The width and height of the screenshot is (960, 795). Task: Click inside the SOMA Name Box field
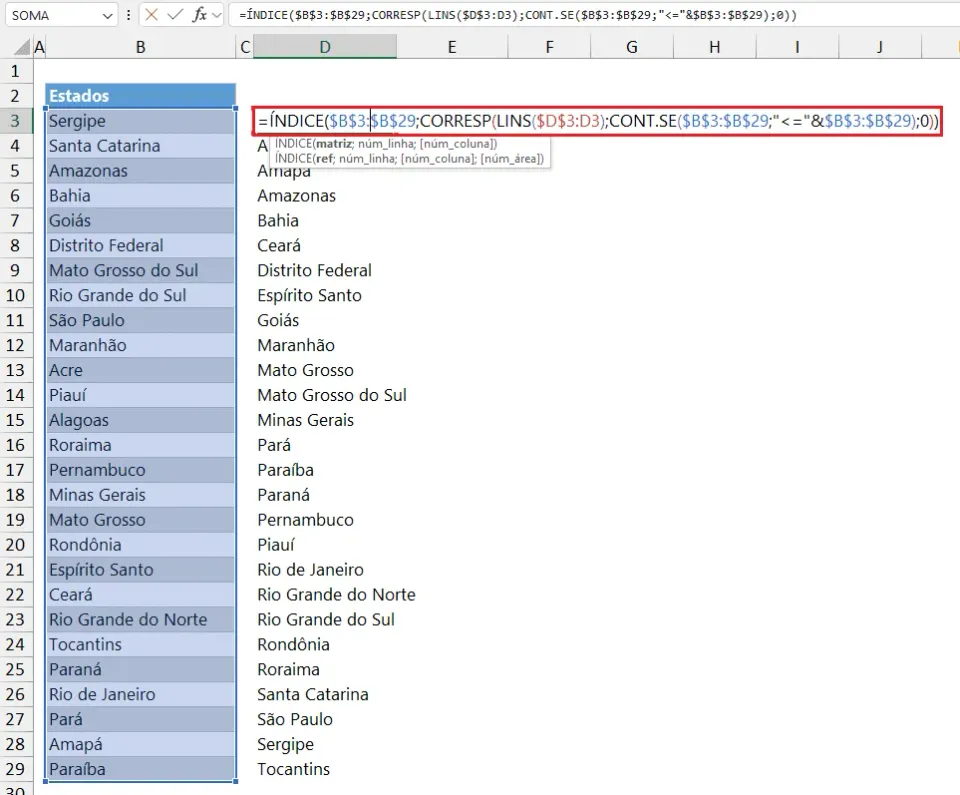click(53, 15)
